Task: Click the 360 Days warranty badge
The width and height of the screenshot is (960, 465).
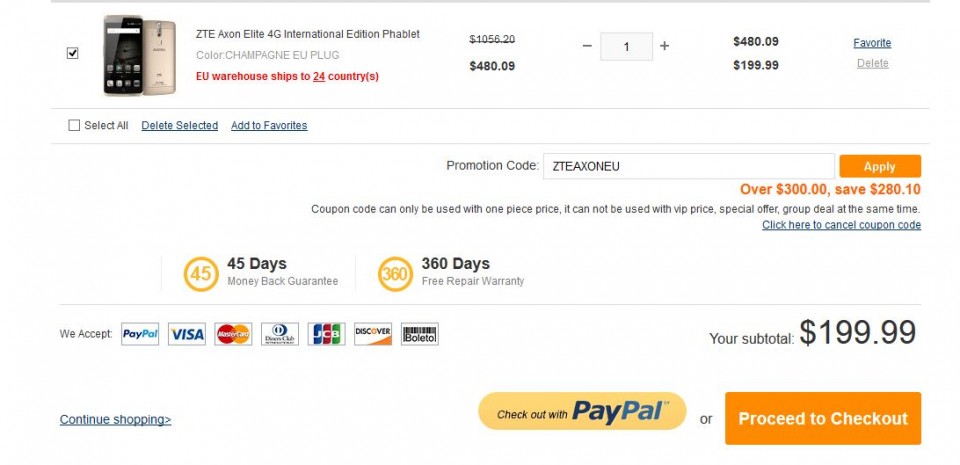Action: 395,273
